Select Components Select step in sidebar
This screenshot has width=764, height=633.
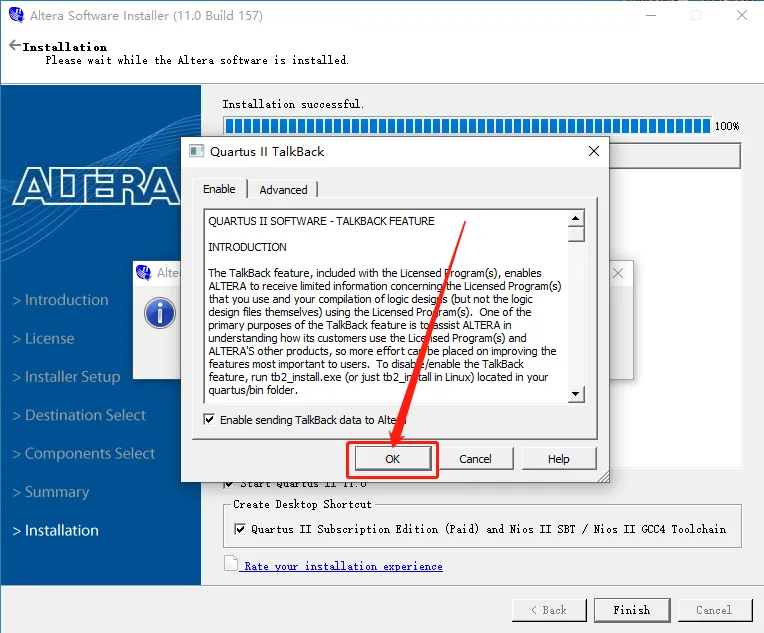pos(84,454)
